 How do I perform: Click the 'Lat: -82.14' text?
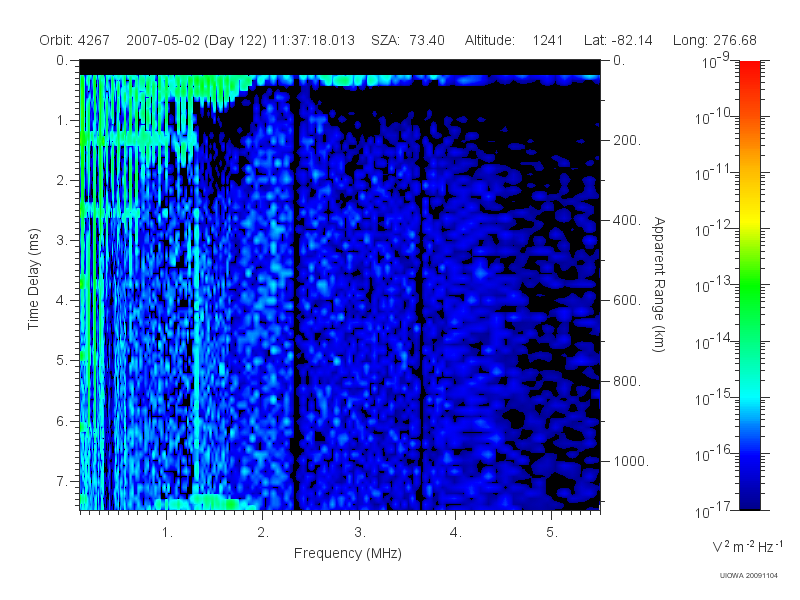(x=618, y=40)
